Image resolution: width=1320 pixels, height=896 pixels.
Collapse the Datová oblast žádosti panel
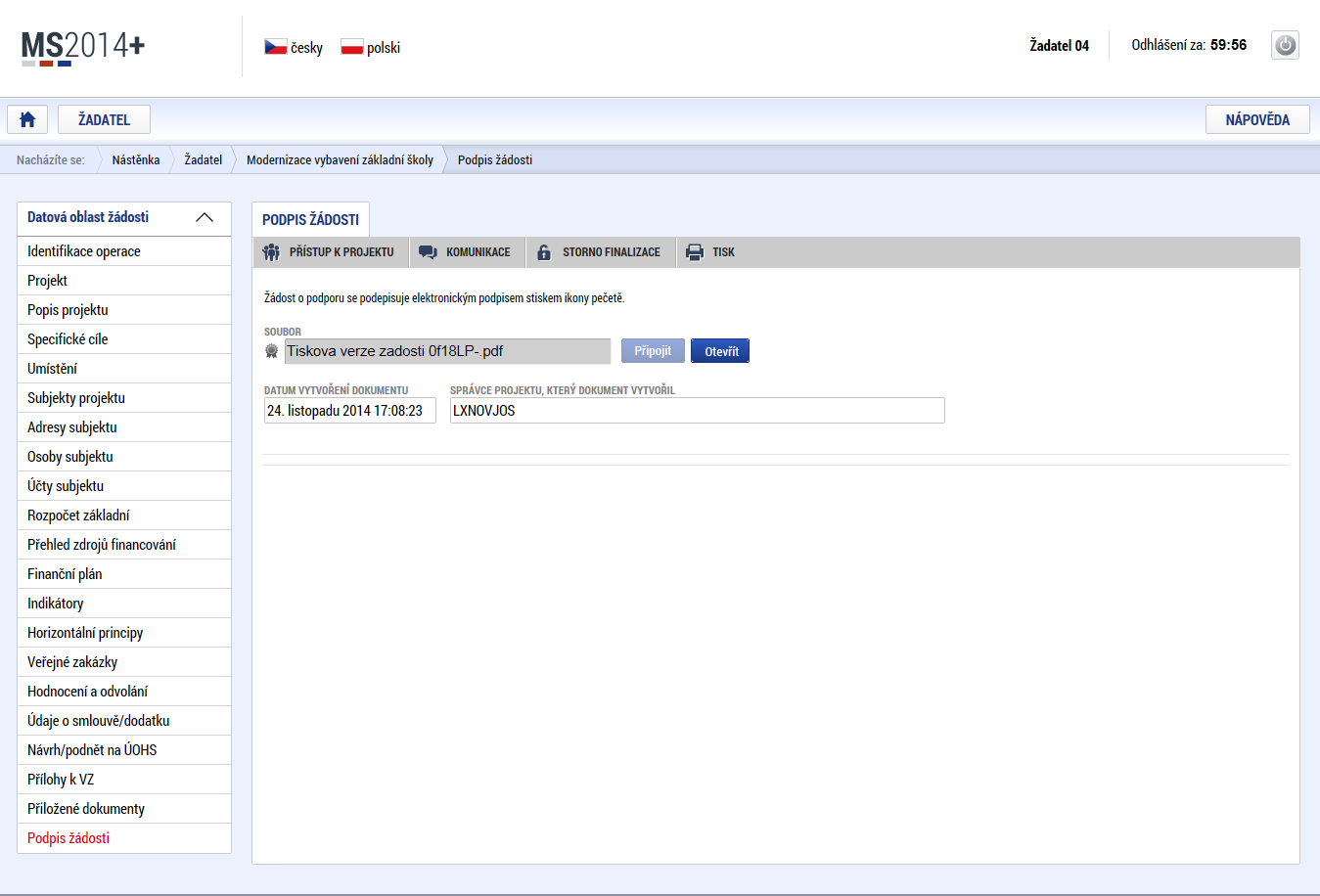(x=205, y=217)
